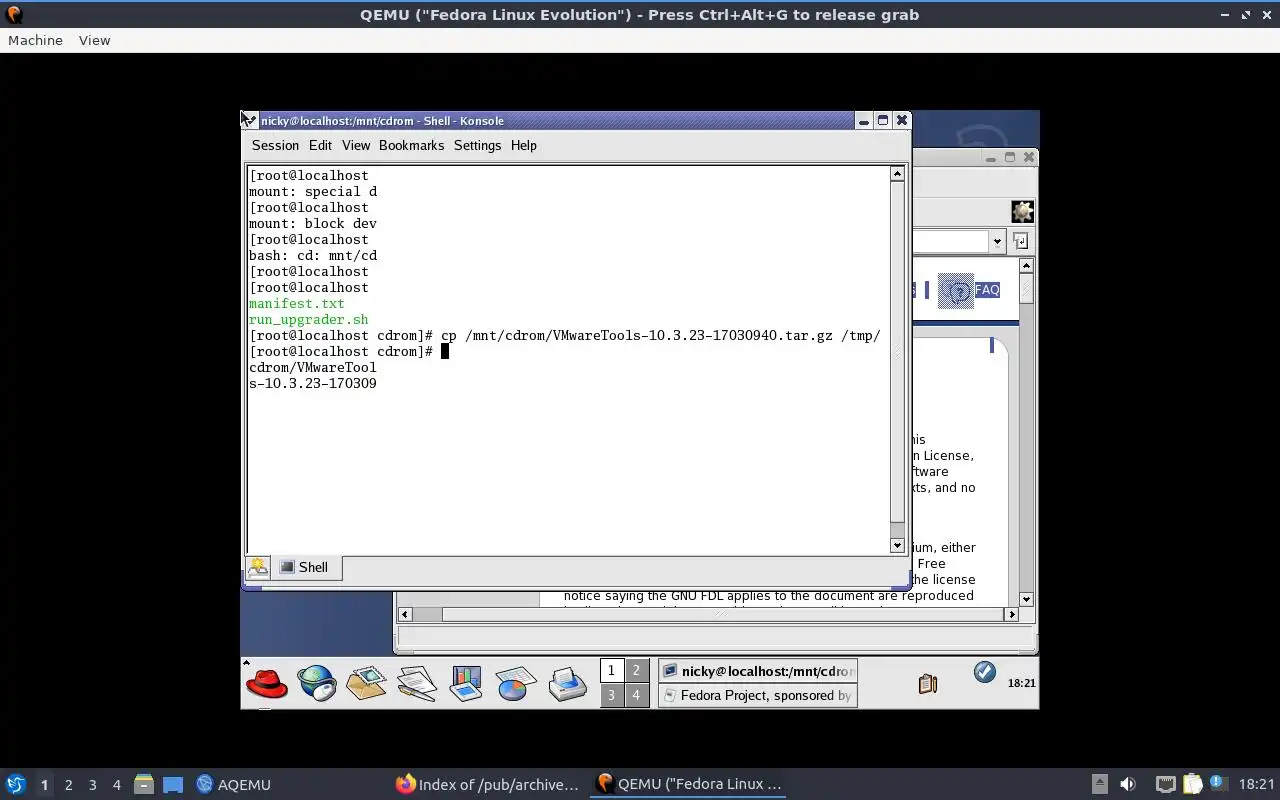Open AQEMU from host taskbar
The width and height of the screenshot is (1280, 800).
[x=233, y=784]
